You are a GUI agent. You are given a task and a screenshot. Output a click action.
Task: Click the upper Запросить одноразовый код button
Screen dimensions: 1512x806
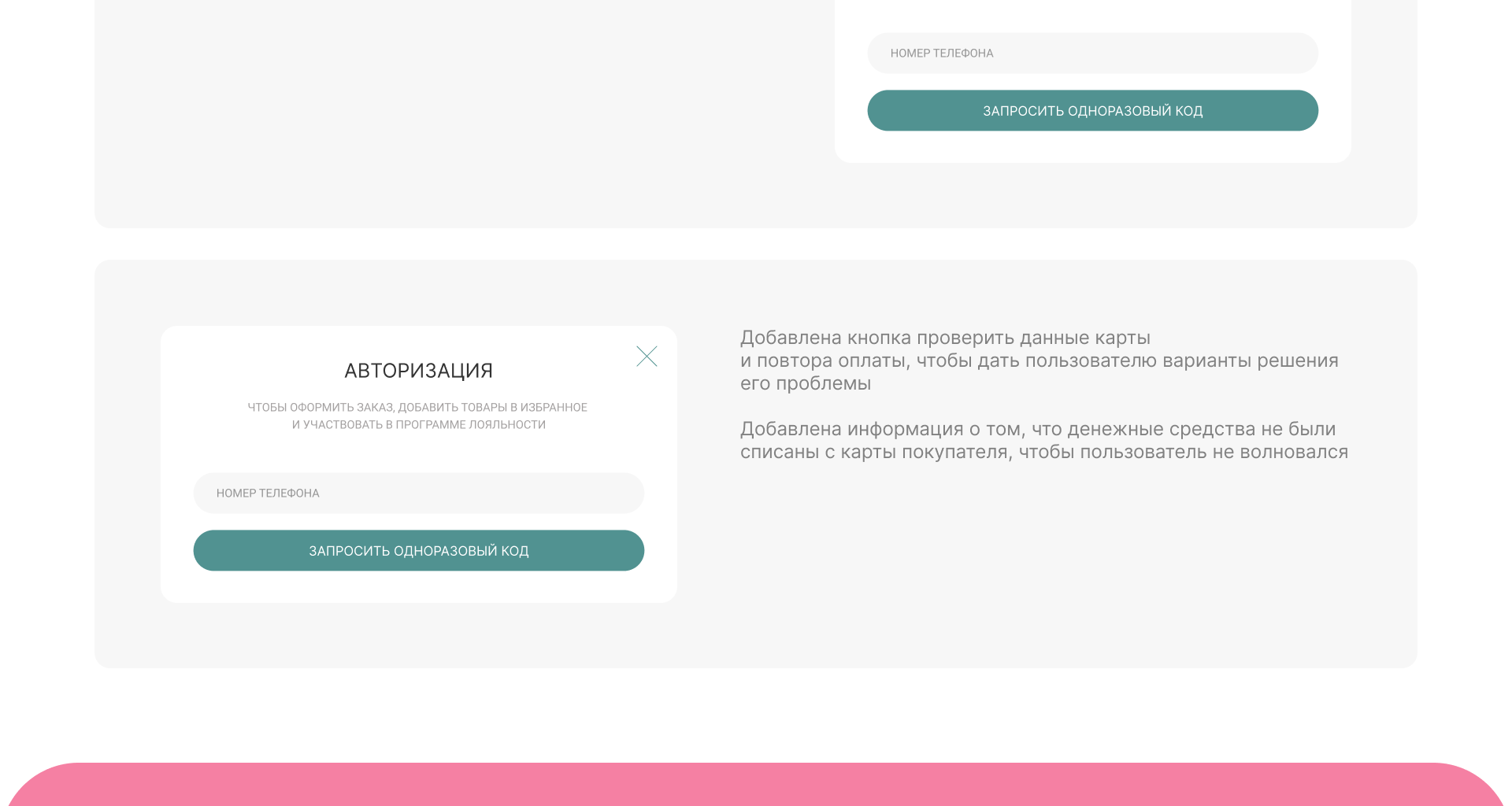[1092, 111]
